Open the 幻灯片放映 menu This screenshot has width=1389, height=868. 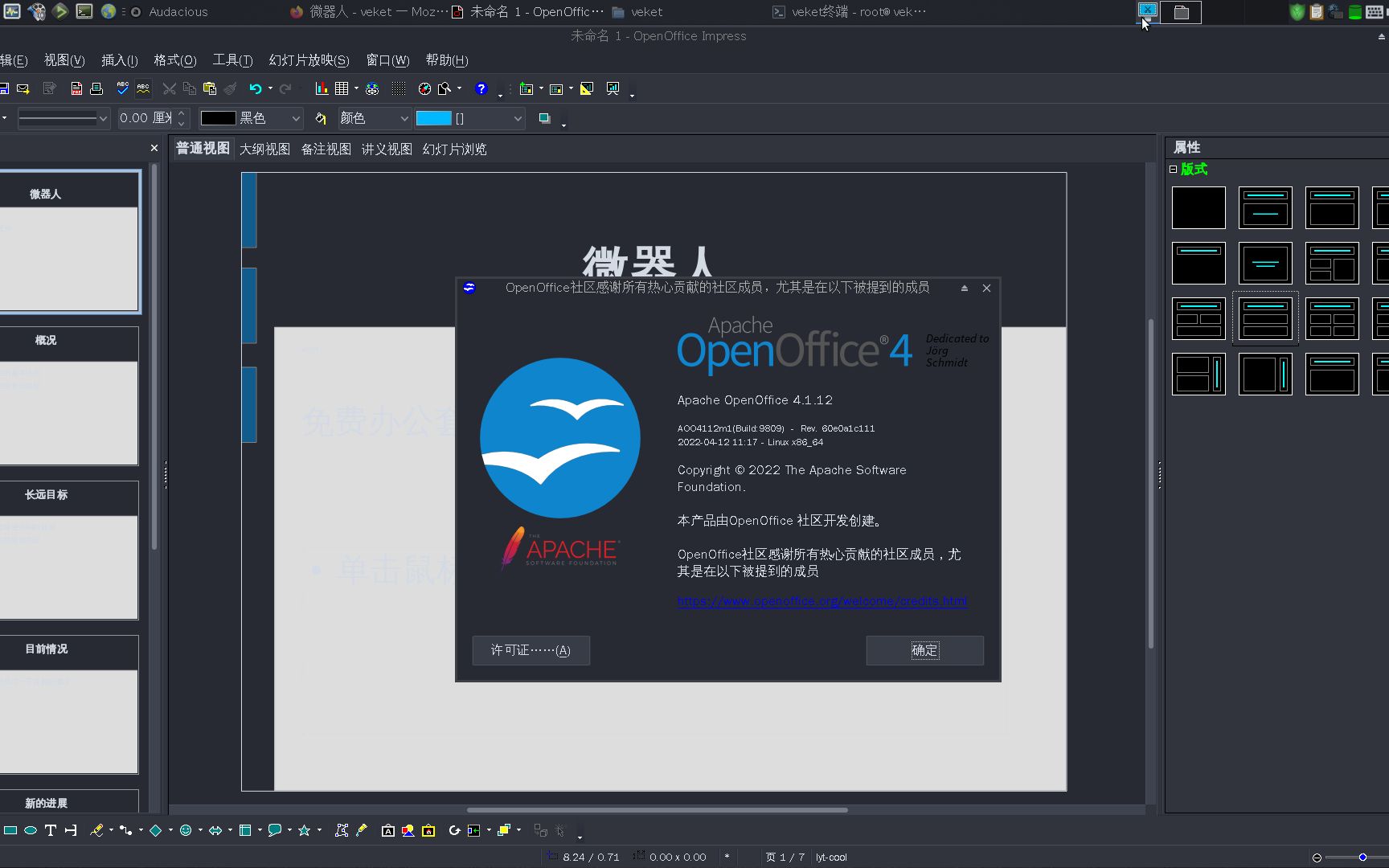pyautogui.click(x=308, y=60)
